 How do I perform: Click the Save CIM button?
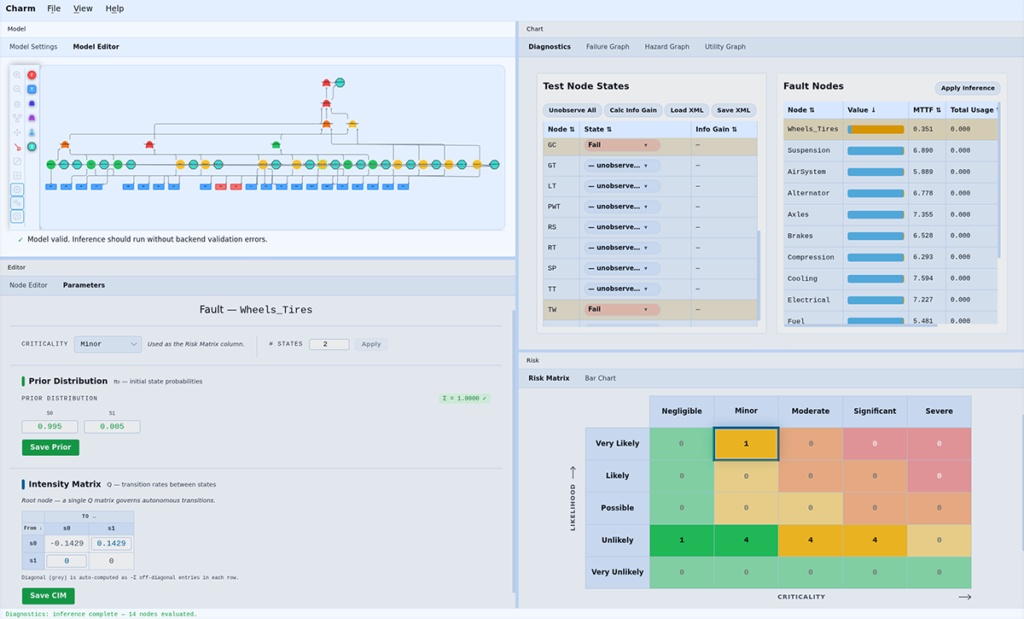(48, 595)
